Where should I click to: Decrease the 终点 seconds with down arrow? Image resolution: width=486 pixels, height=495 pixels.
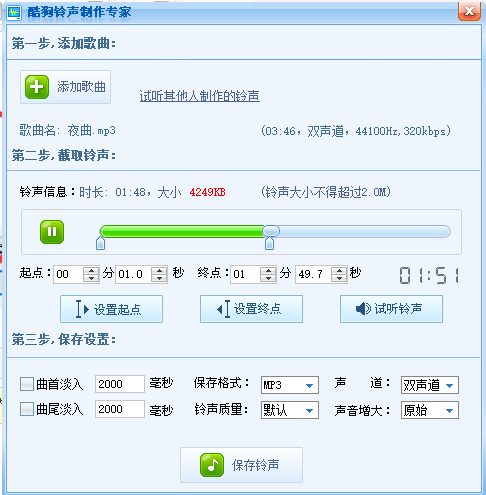[x=339, y=278]
